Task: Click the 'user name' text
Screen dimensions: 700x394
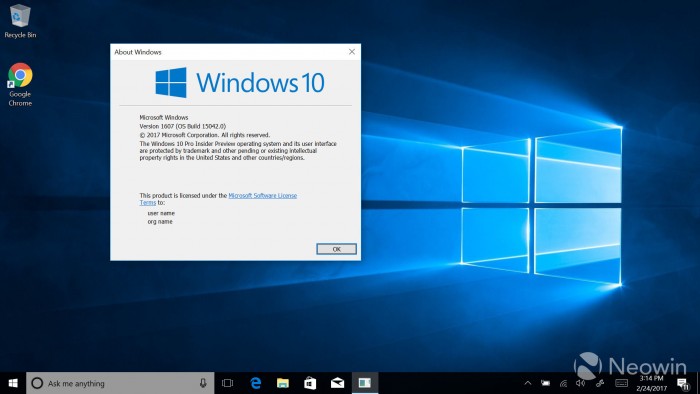Action: pyautogui.click(x=161, y=213)
